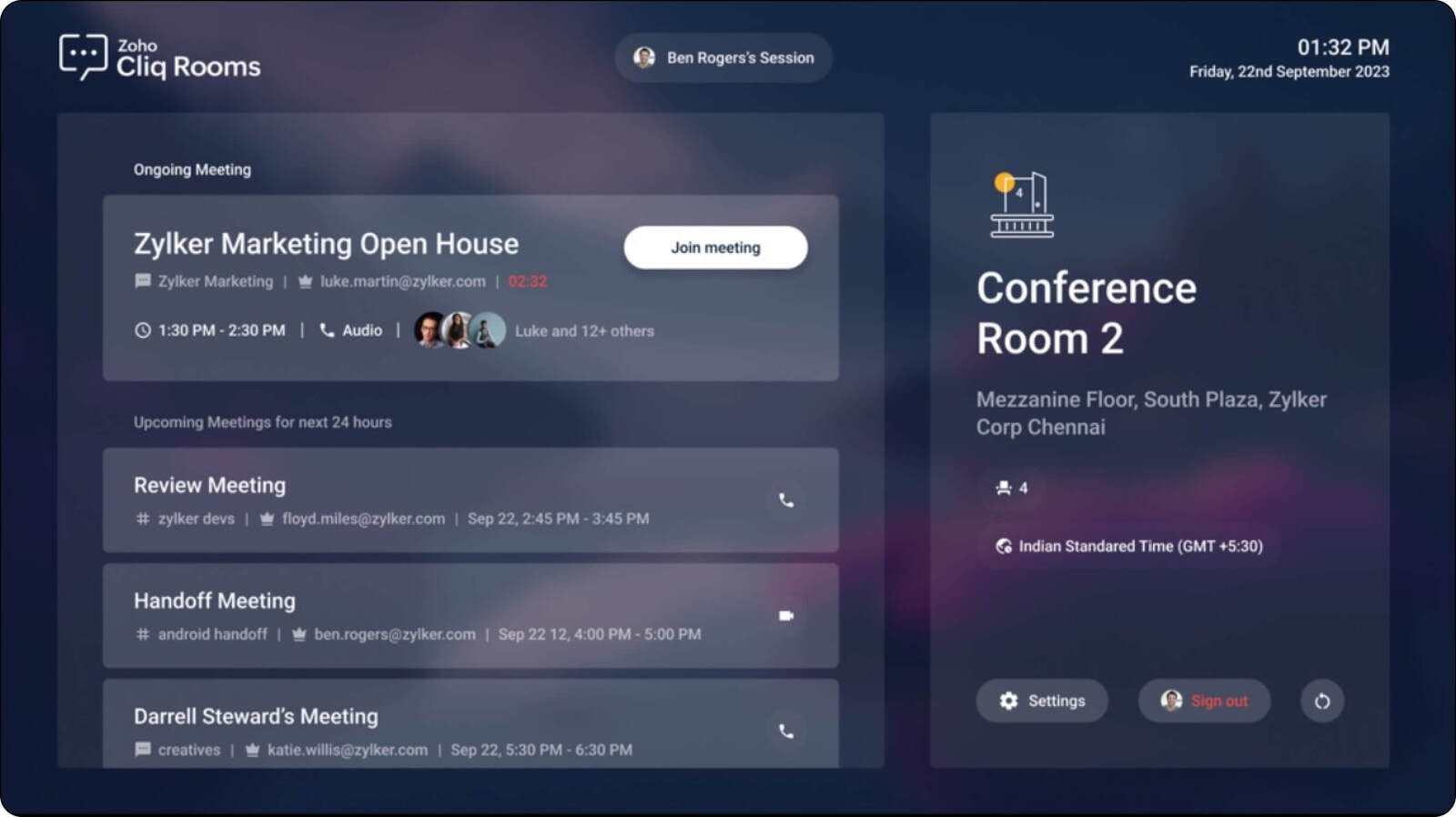Click the seat capacity icon showing 4
The height and width of the screenshot is (817, 1456).
(1004, 488)
